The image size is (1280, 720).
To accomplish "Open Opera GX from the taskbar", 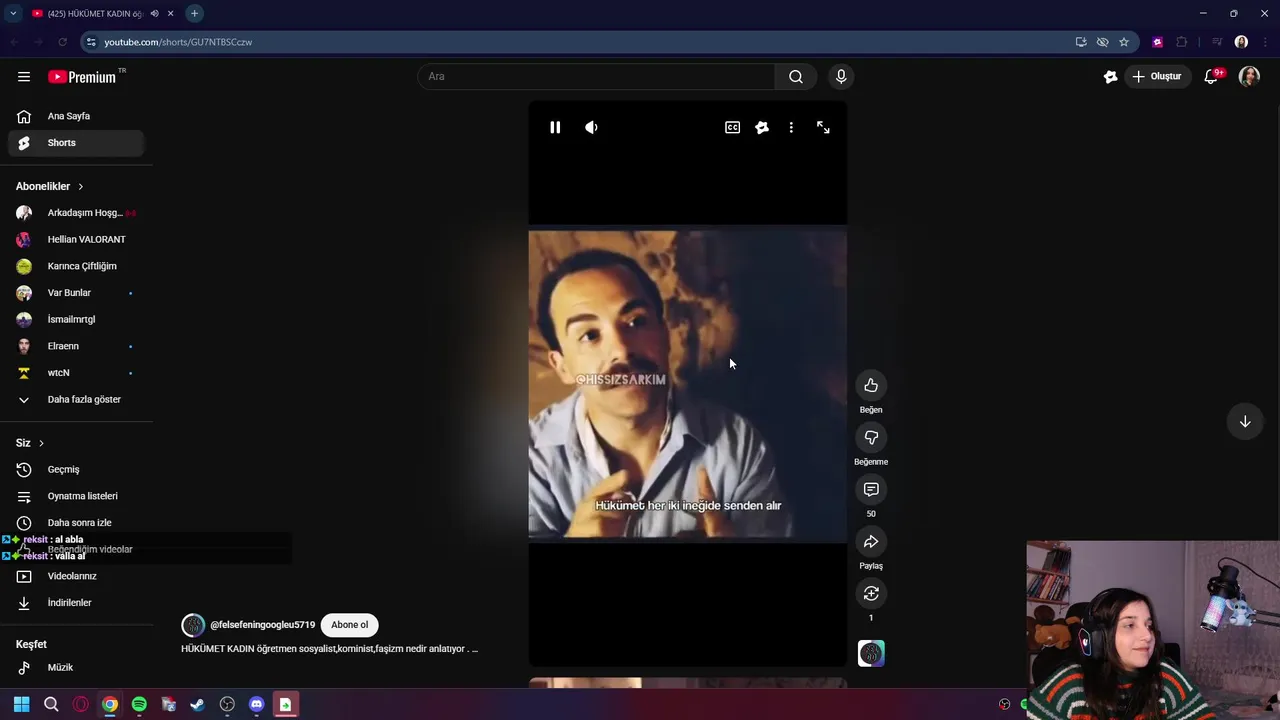I will click(x=80, y=704).
